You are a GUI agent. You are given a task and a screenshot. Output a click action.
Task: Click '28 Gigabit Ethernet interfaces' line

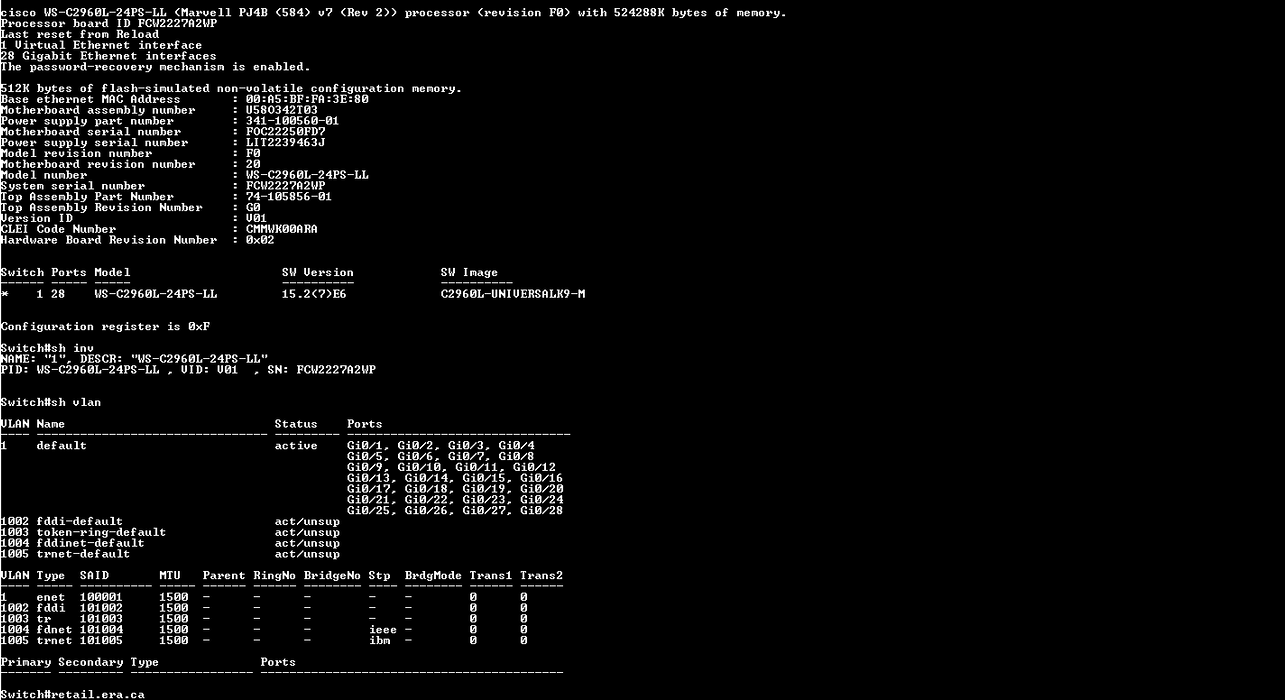coord(108,56)
